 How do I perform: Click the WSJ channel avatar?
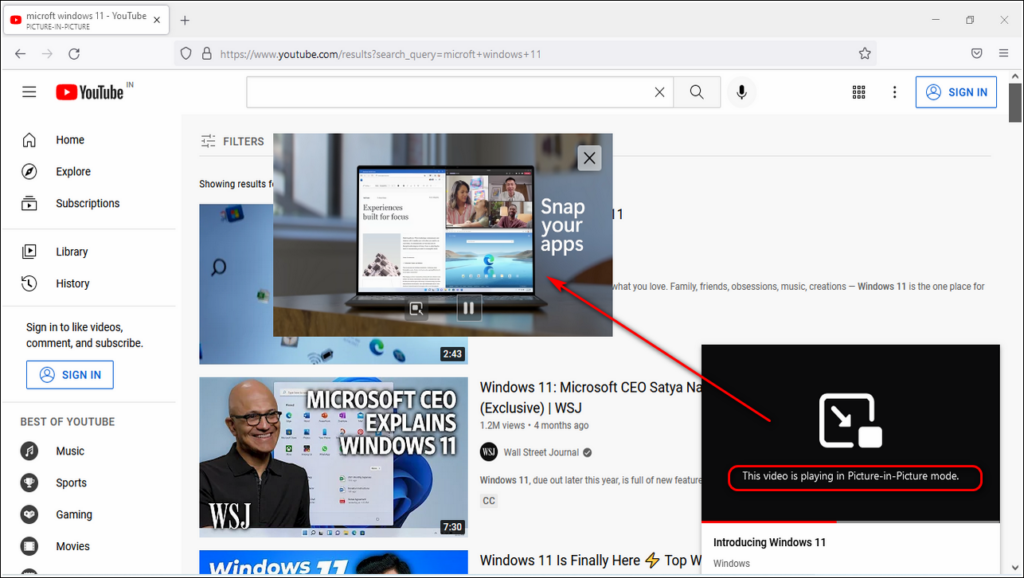click(488, 452)
